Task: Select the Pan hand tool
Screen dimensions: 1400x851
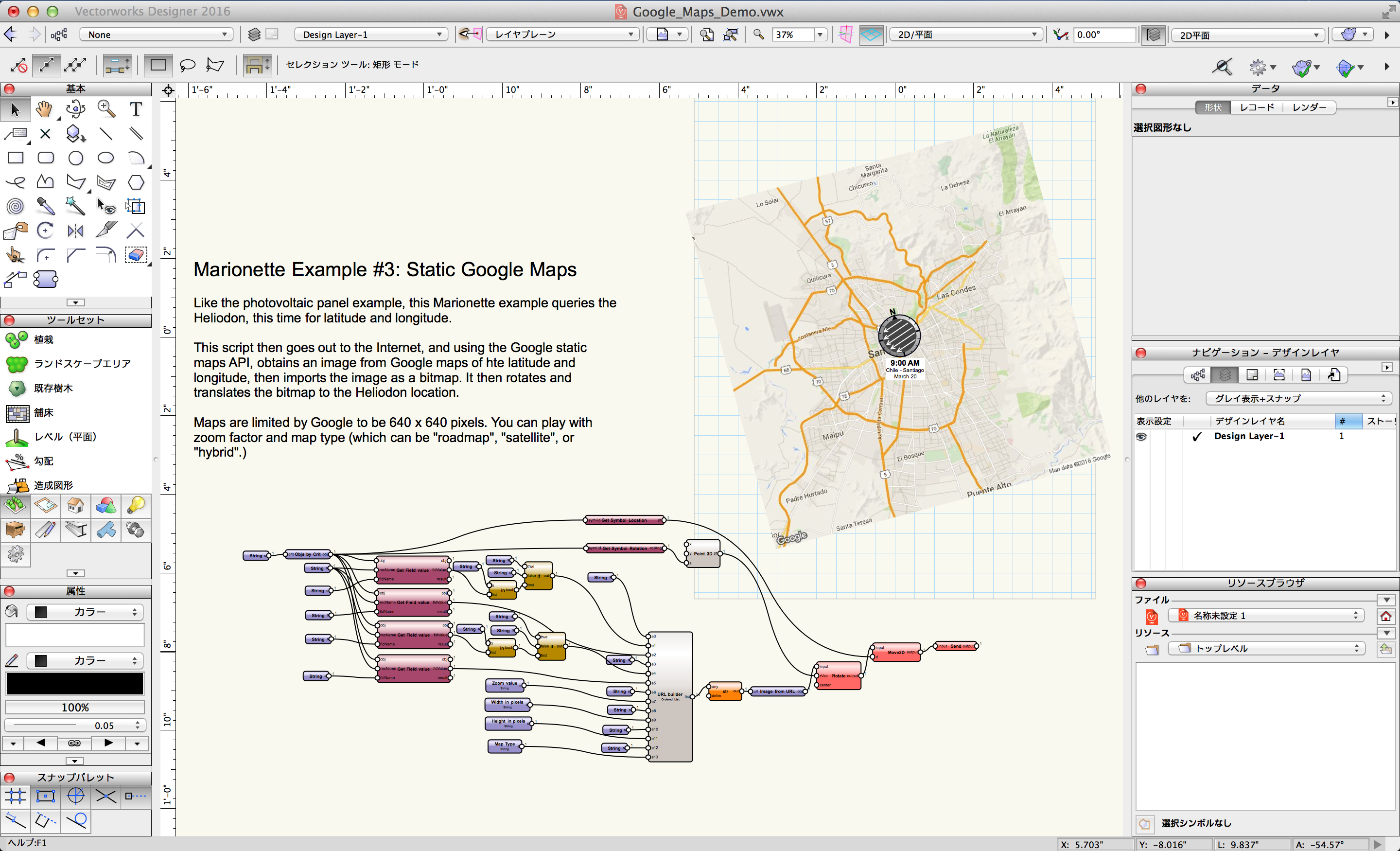Action: click(x=45, y=108)
